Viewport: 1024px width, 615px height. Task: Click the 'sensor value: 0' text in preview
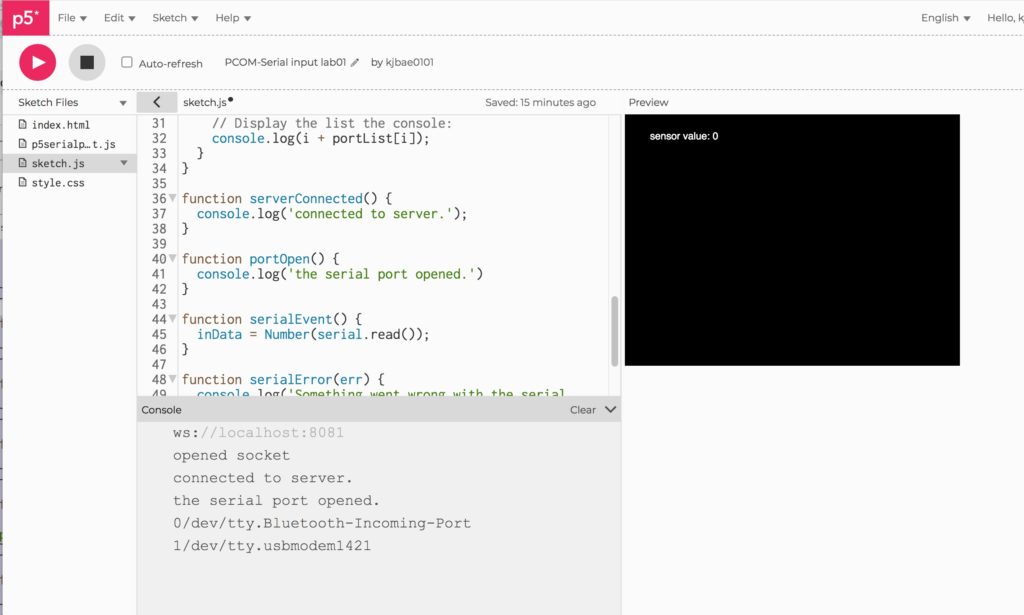coord(684,136)
